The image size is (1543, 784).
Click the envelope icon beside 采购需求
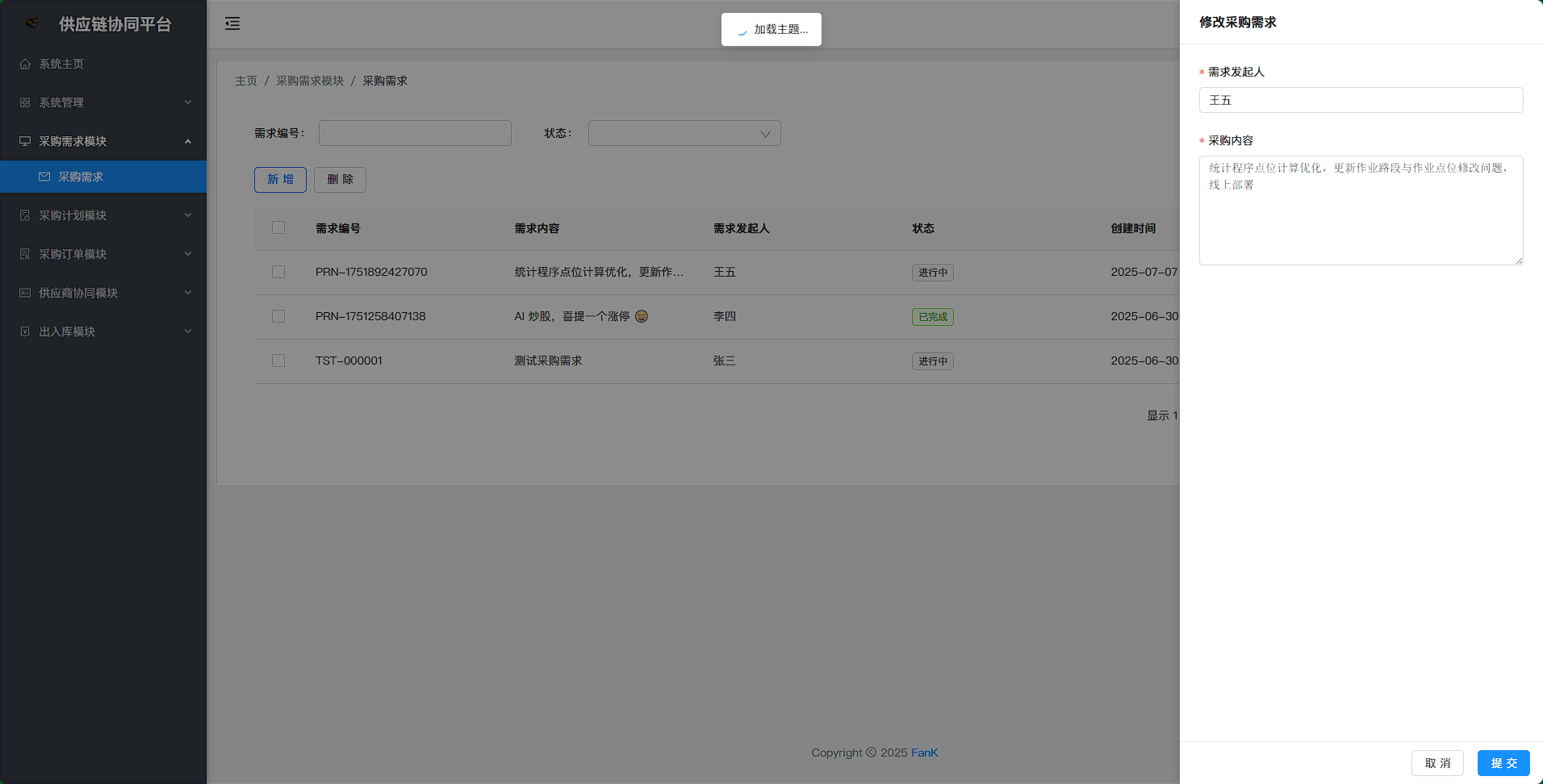click(x=44, y=177)
